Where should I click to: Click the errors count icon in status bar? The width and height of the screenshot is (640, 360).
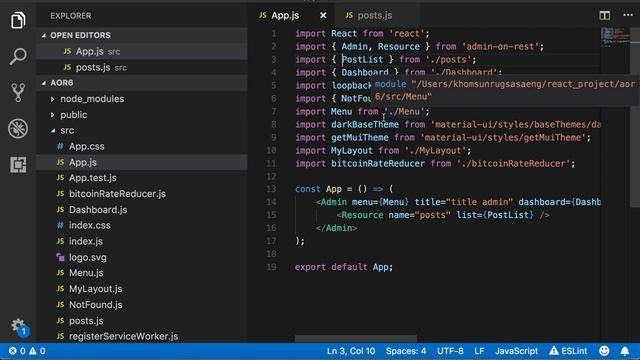point(17,351)
